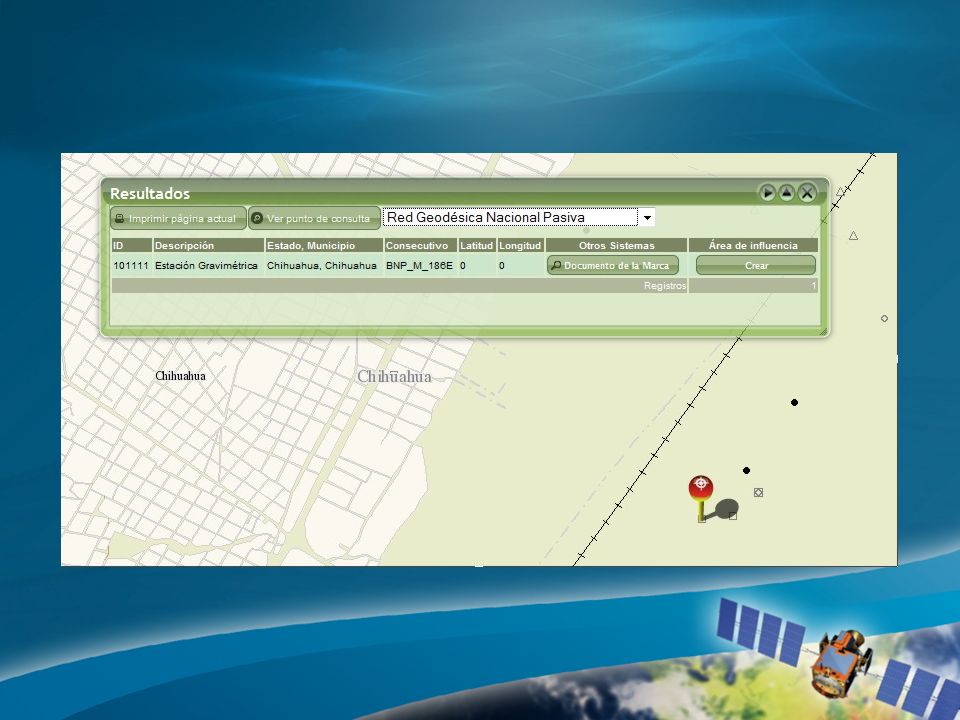This screenshot has width=960, height=720.
Task: Select the diamond-in-square map marker
Action: pos(759,492)
